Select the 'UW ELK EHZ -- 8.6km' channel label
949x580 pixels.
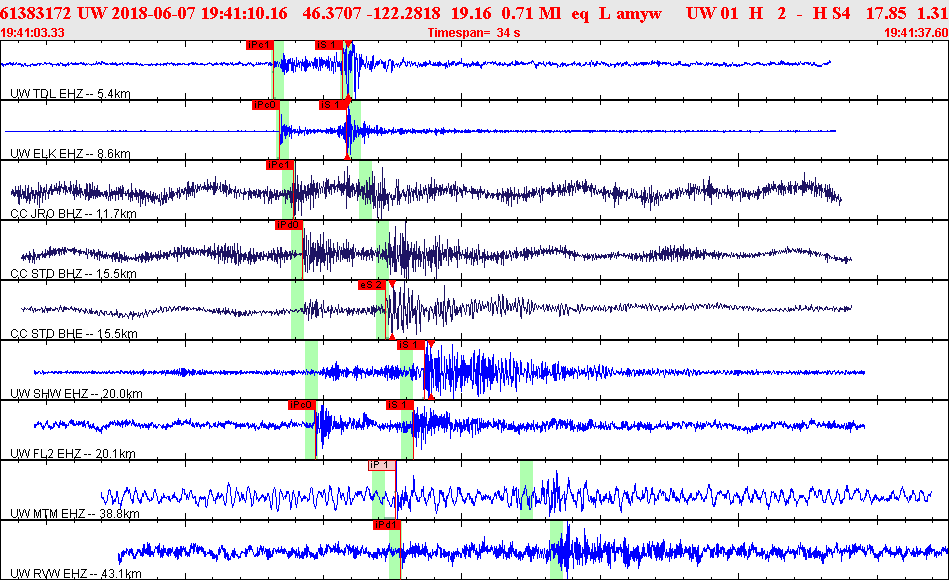tap(70, 154)
